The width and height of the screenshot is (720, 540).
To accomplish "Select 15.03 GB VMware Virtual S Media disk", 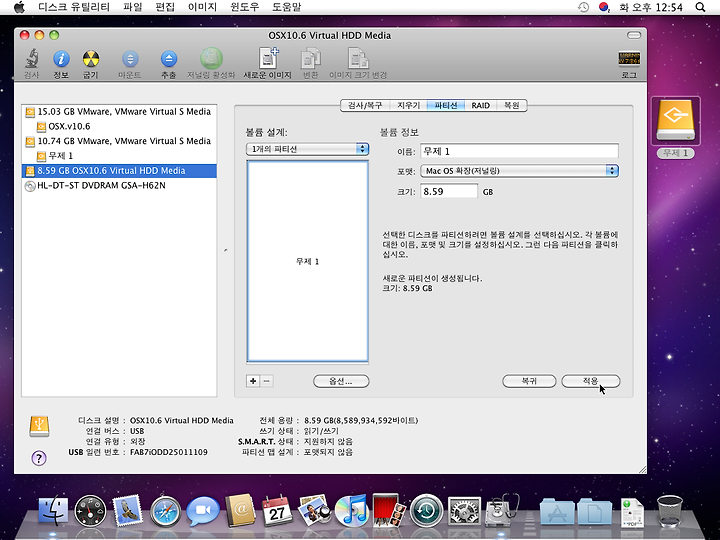I will tap(119, 112).
